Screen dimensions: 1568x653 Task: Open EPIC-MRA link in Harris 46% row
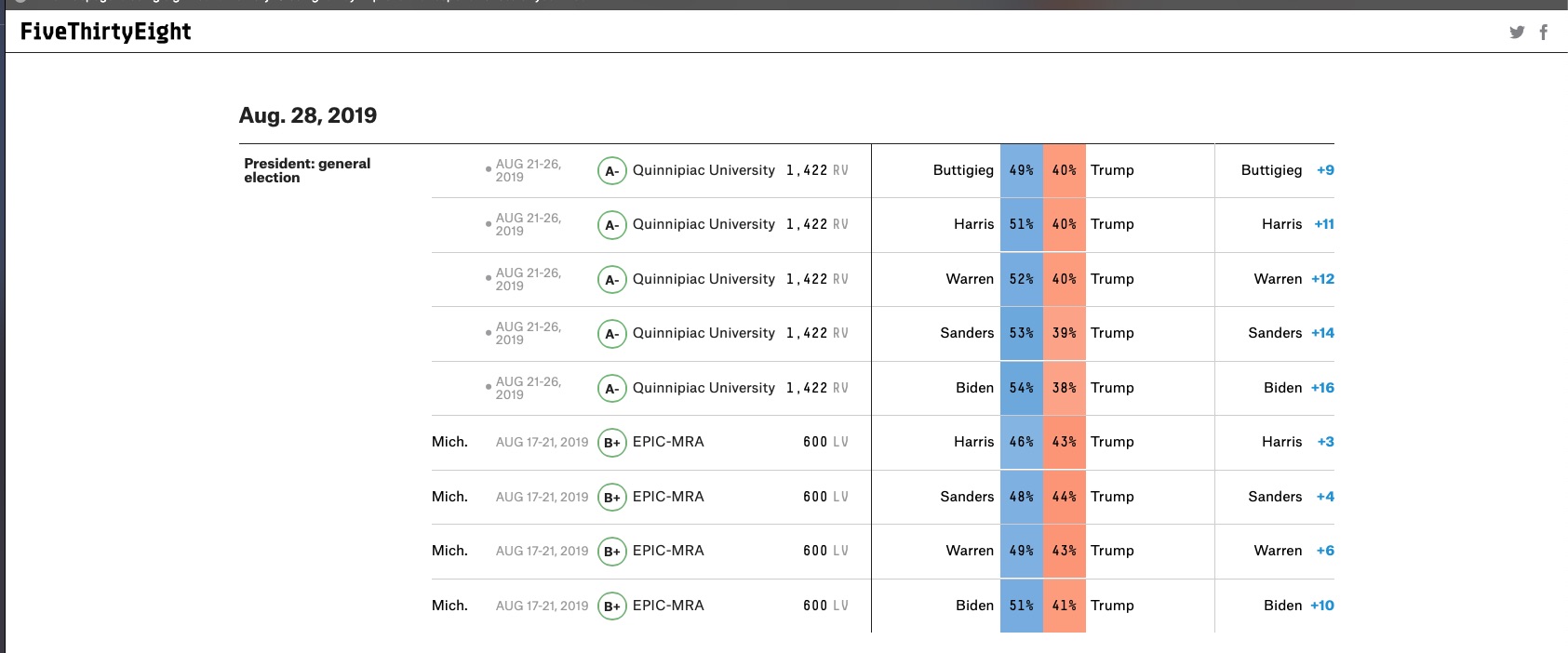point(668,442)
